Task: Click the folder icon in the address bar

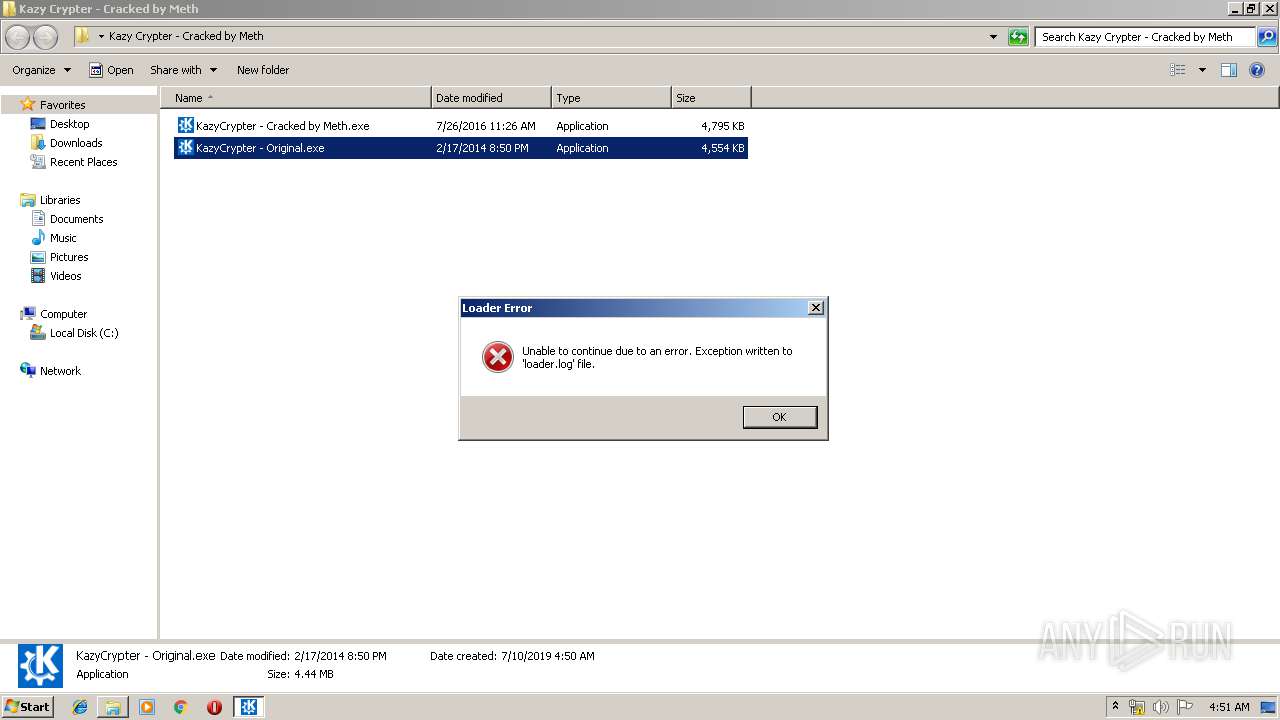Action: click(82, 36)
